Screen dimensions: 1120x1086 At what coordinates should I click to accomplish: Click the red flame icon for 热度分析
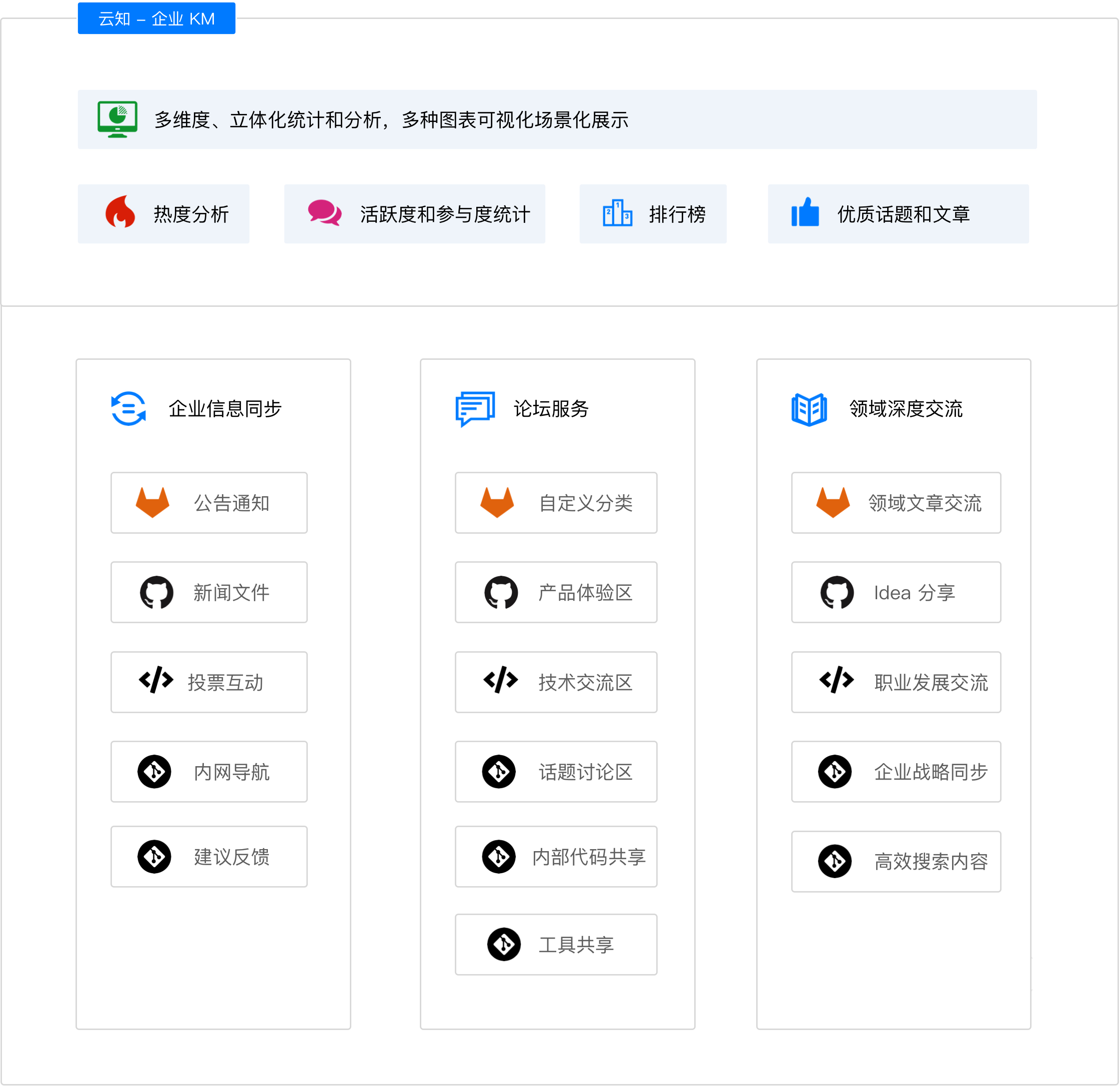click(x=120, y=212)
